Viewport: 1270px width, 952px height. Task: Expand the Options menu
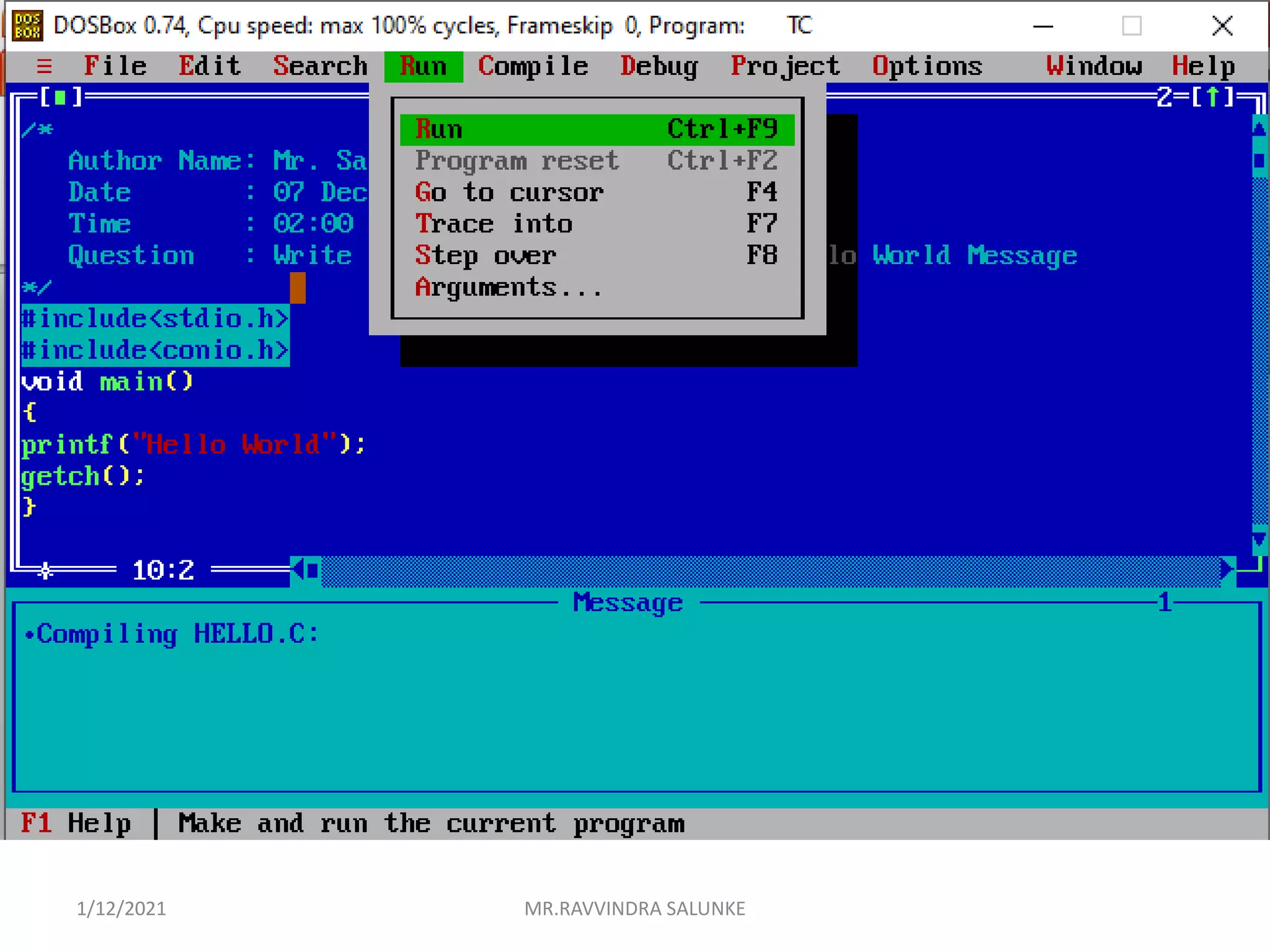pos(926,66)
